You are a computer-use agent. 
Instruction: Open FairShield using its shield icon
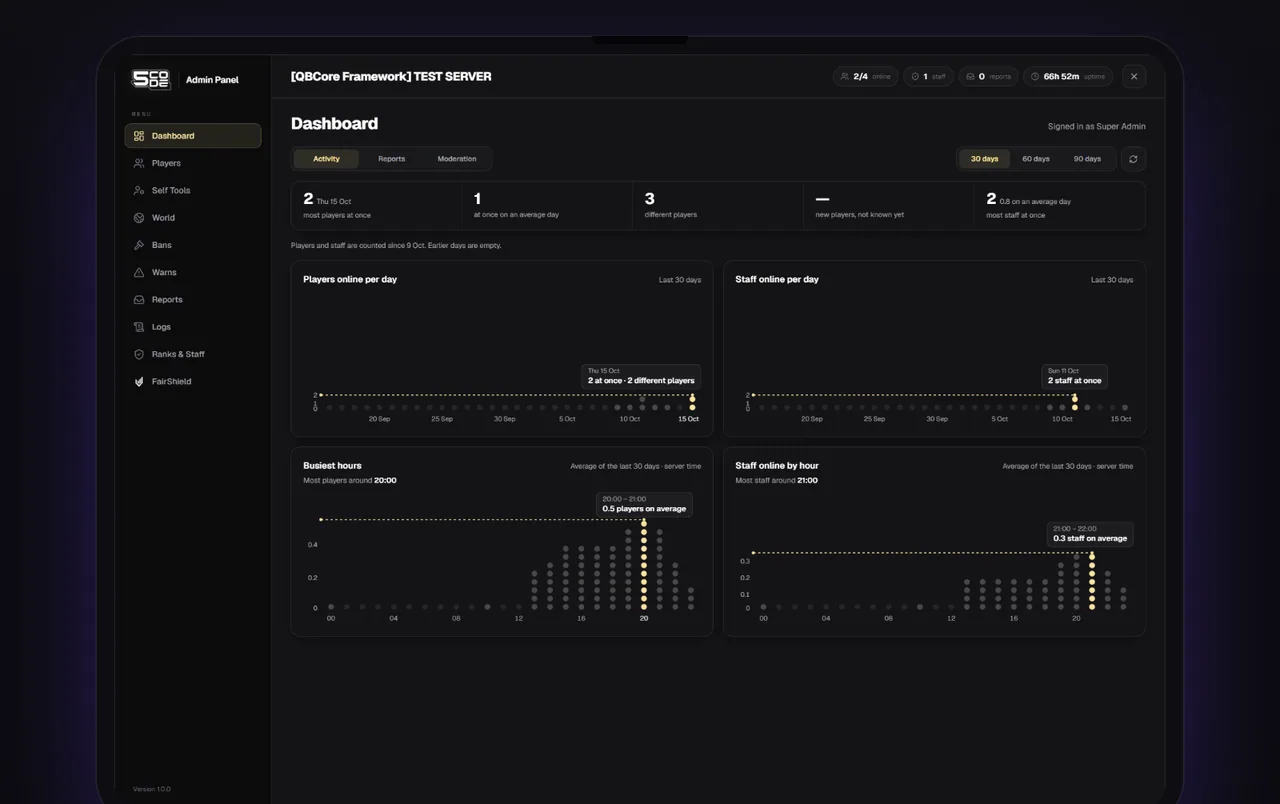[x=139, y=382]
